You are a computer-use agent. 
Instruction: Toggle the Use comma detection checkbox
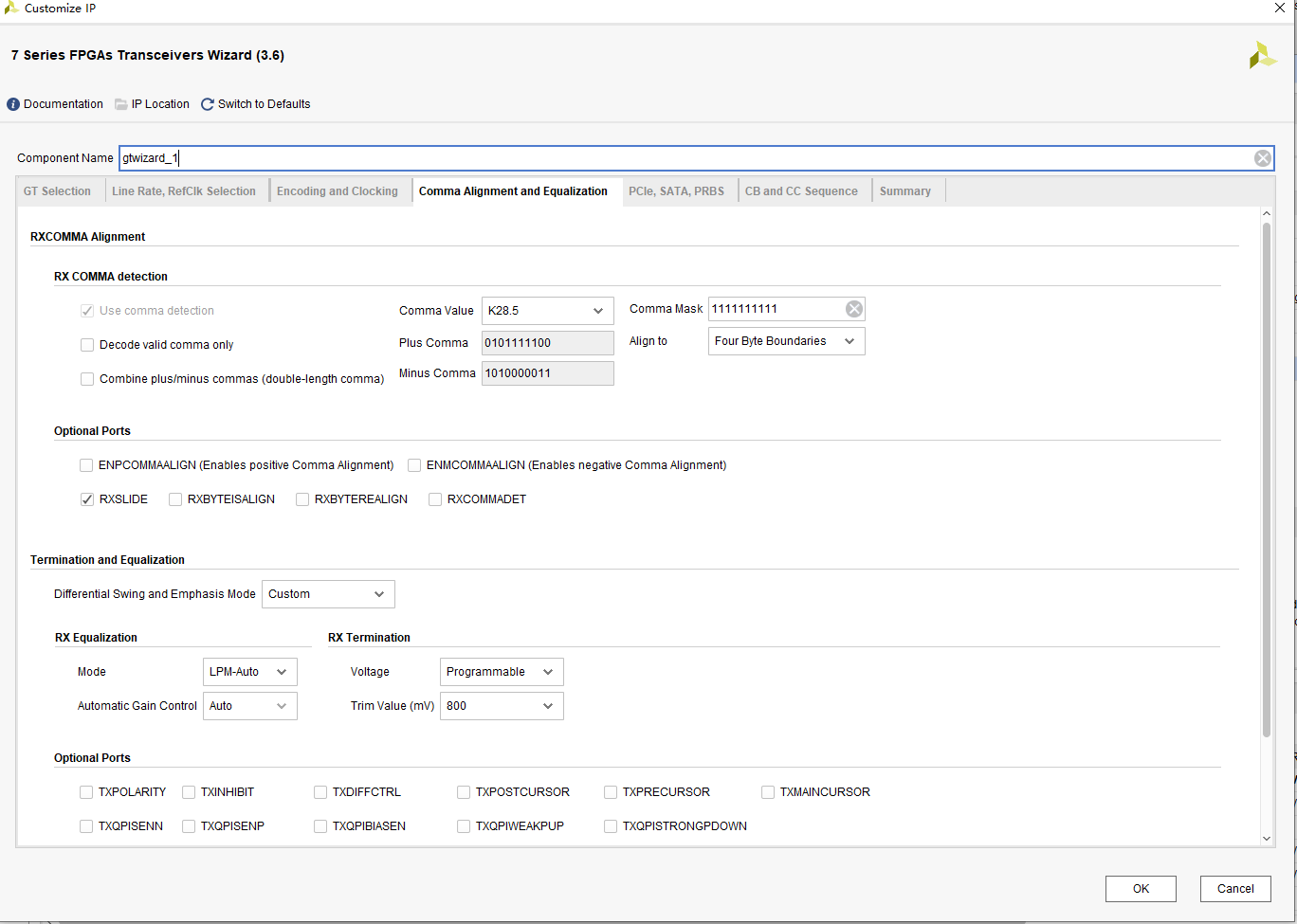[87, 311]
